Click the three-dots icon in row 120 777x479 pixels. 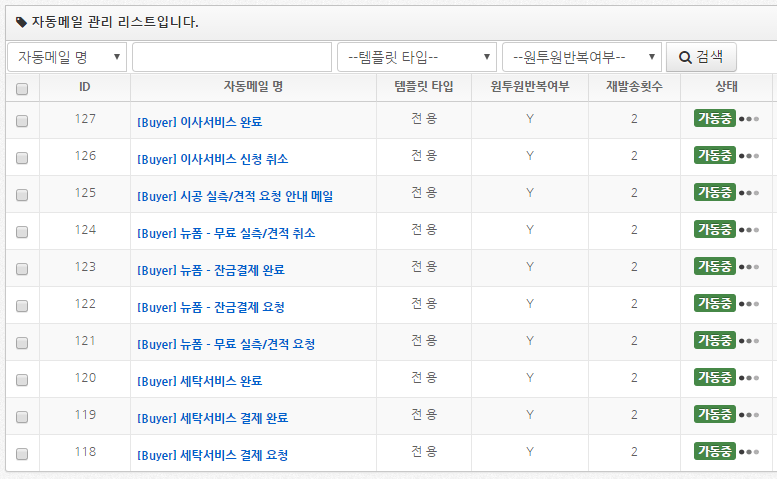749,378
